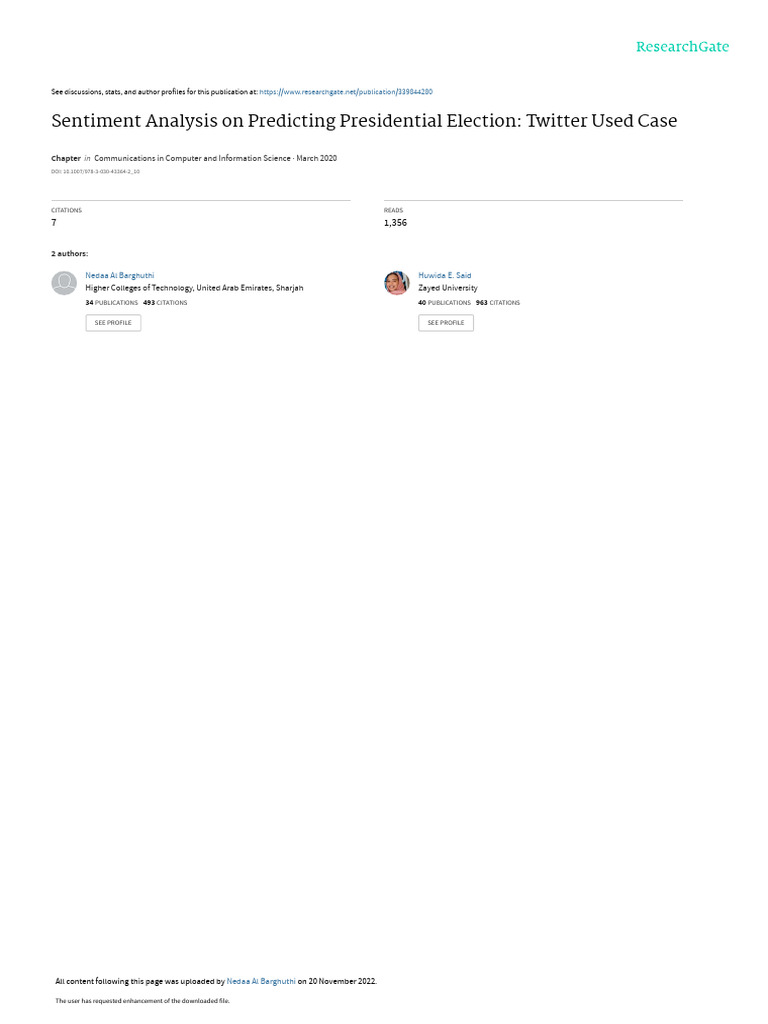Click 493 CITATIONS stat for Nedaa
768x1024 pixels.
[165, 303]
